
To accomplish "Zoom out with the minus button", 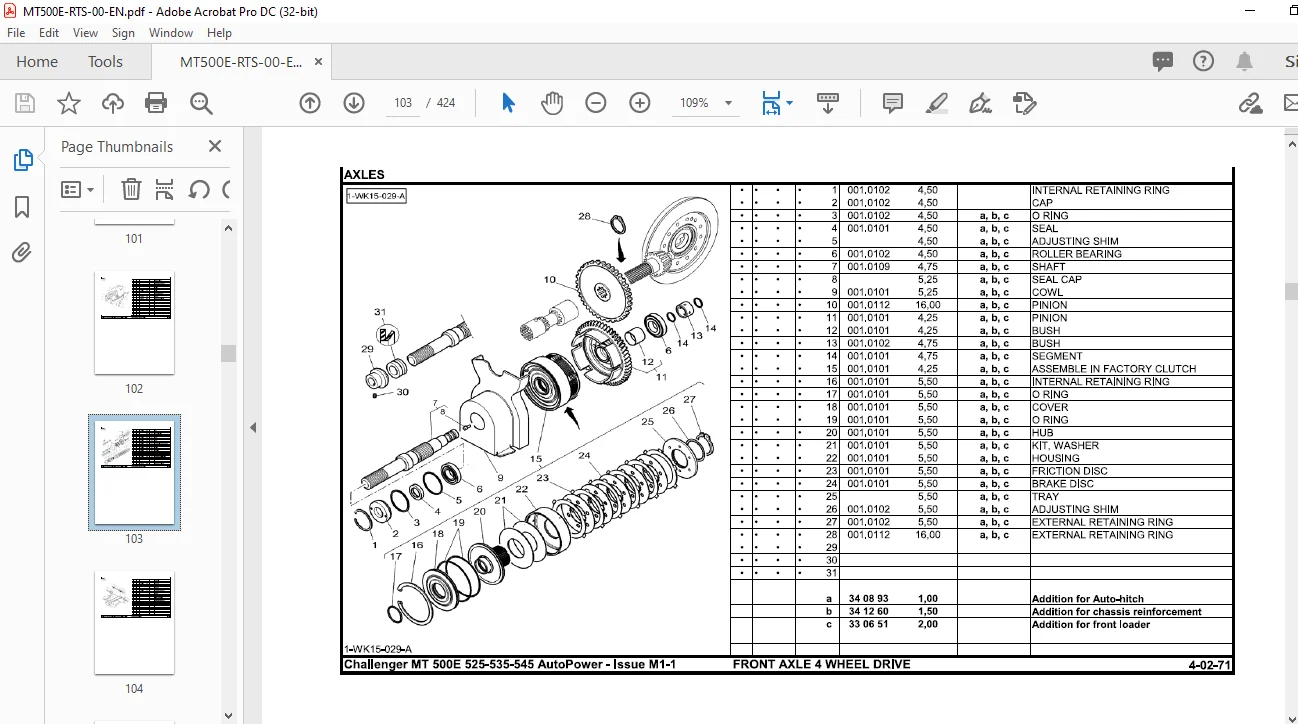I will coord(596,103).
